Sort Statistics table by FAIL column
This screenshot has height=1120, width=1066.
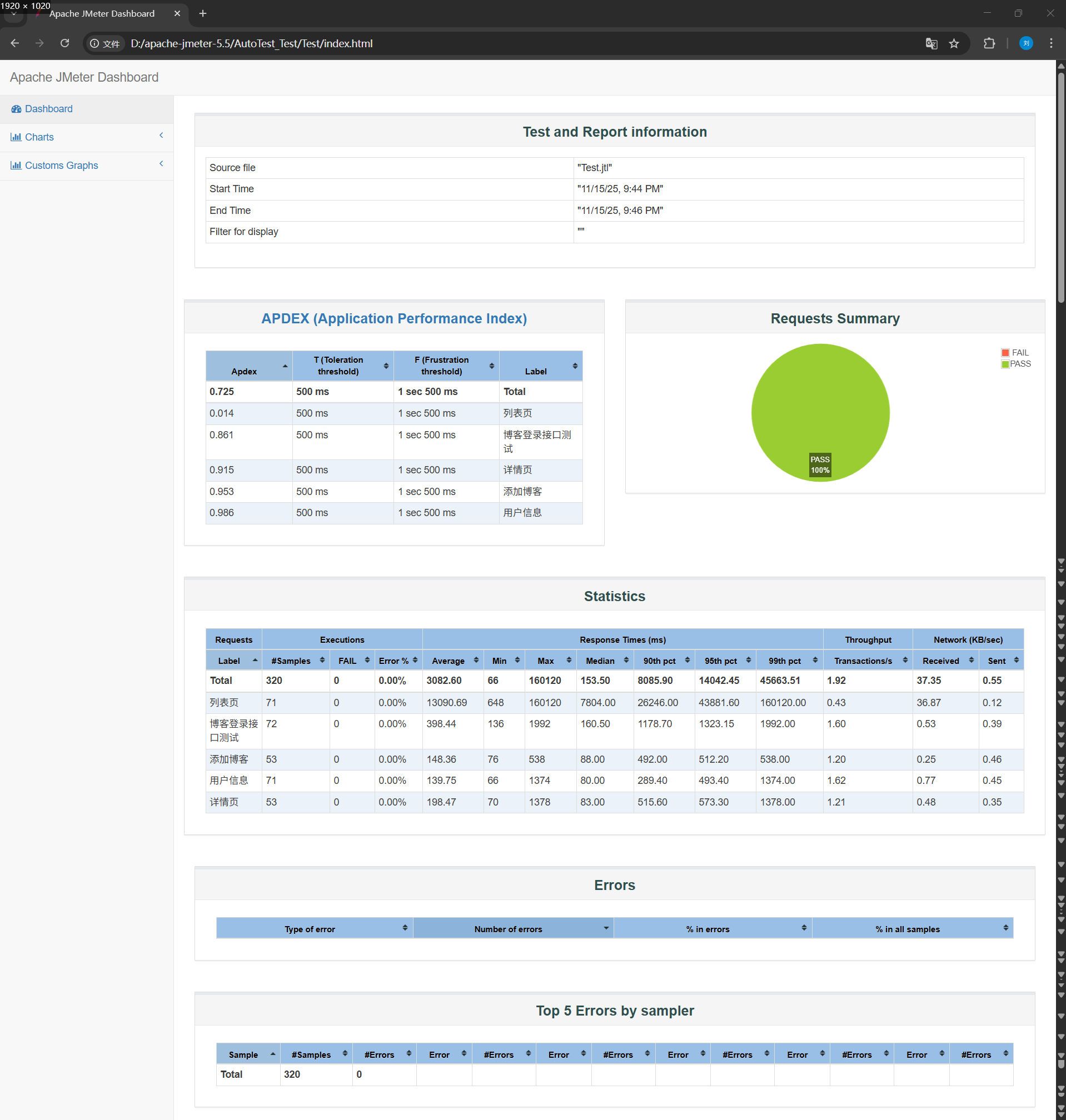click(x=352, y=661)
